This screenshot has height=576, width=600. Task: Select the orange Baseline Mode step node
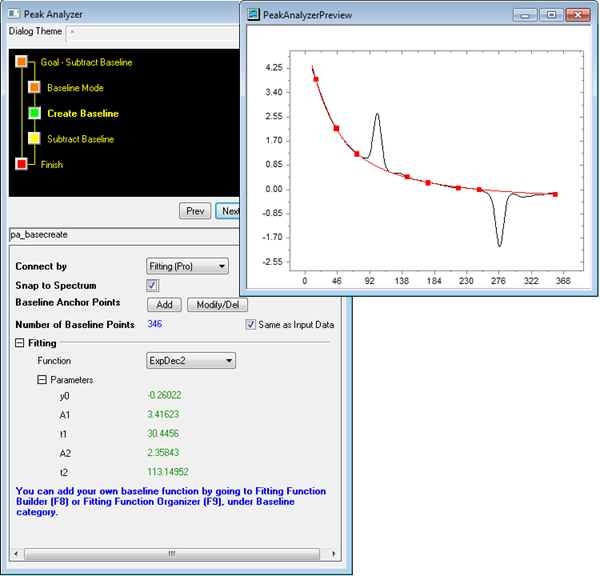point(34,88)
